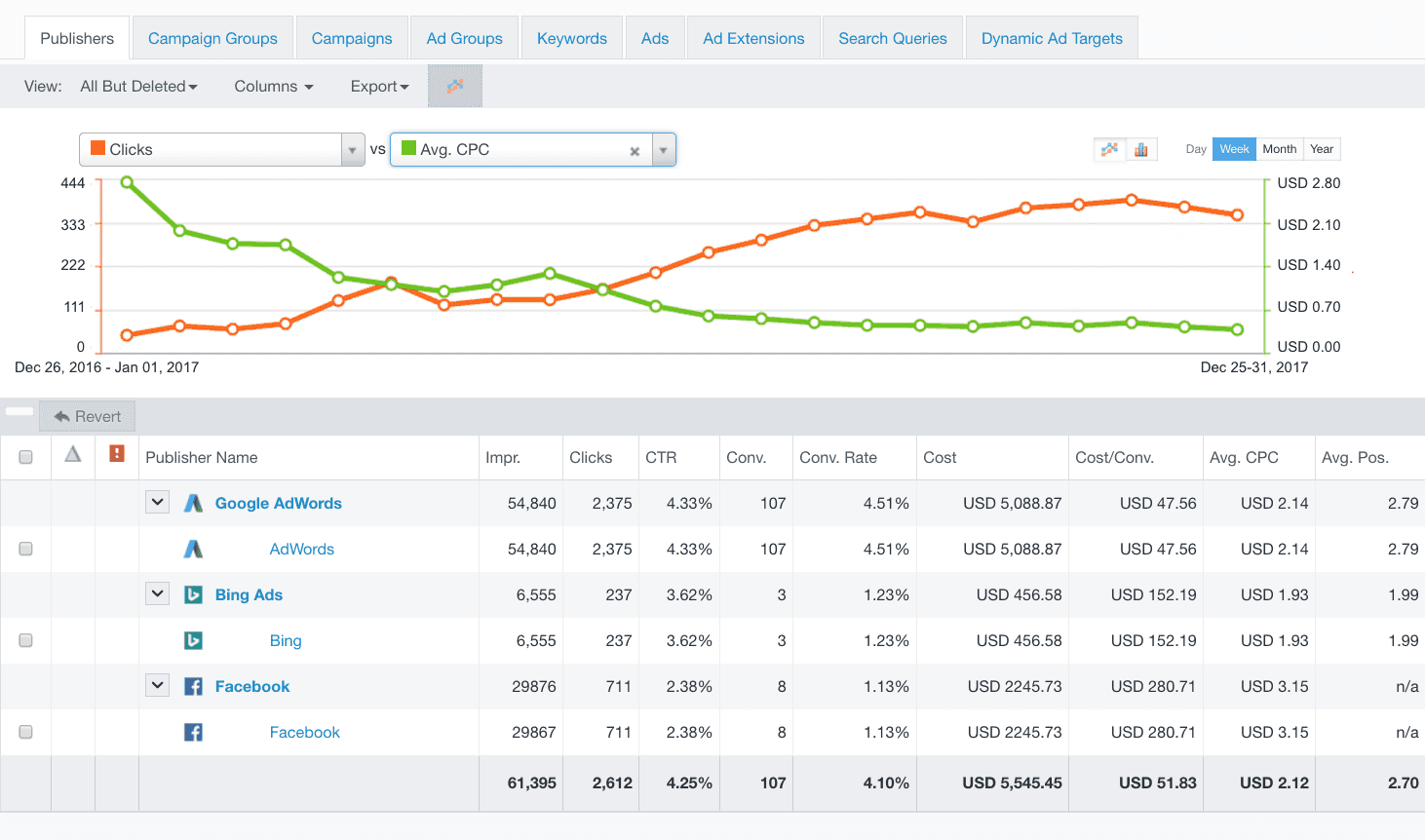Open the Clicks metric dropdown

[352, 149]
